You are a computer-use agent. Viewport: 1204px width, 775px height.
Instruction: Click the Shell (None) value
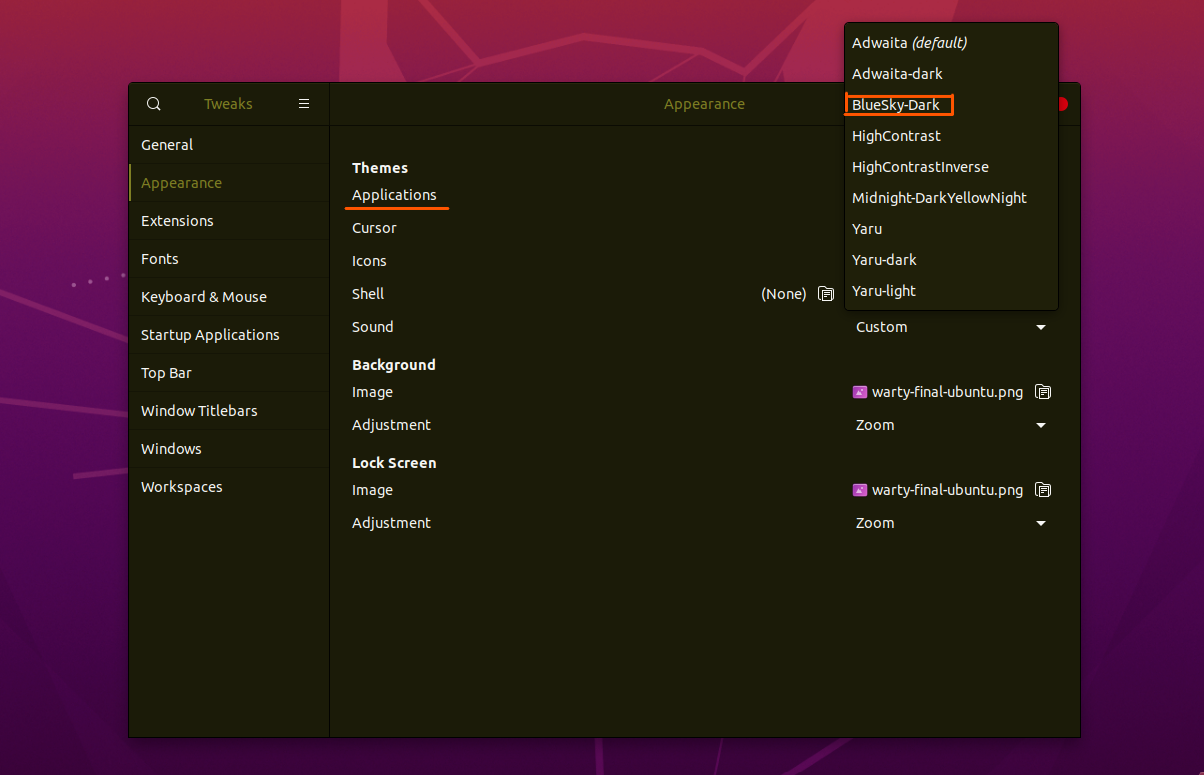click(x=783, y=294)
